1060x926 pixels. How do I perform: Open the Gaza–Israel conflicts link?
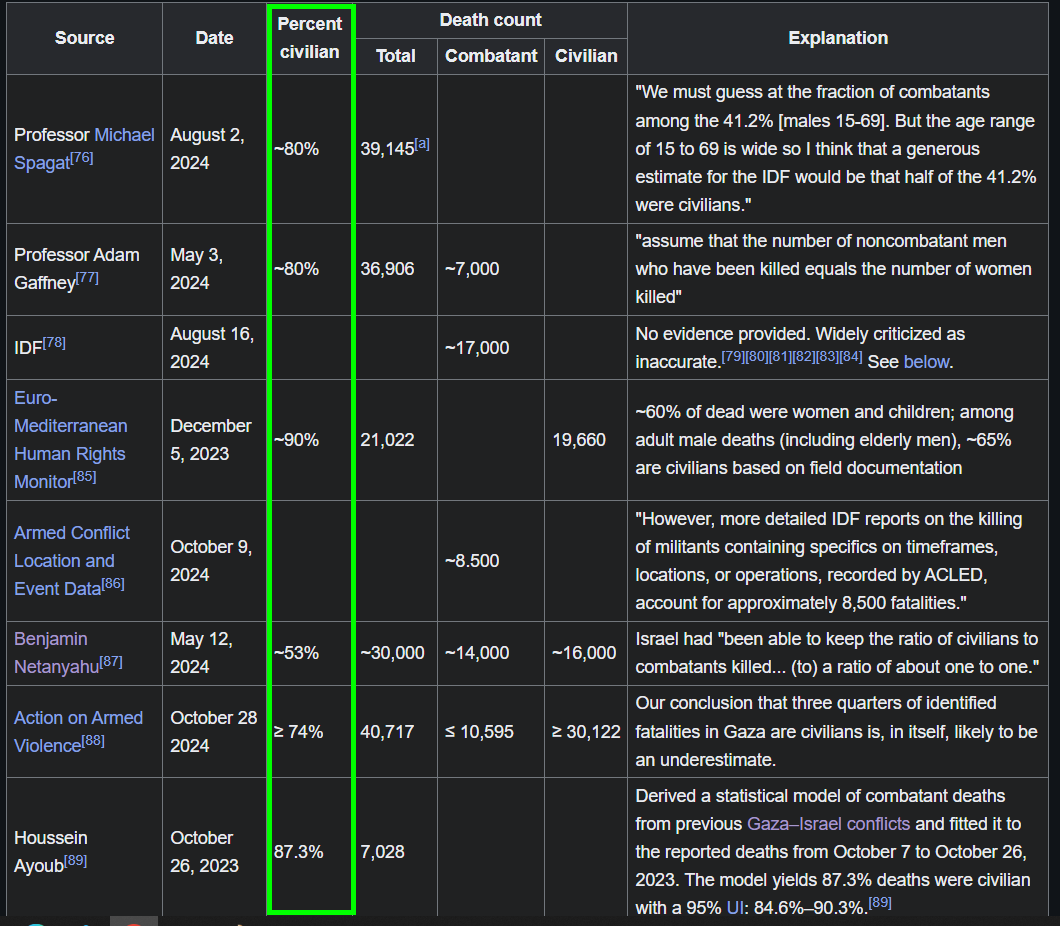coord(828,824)
